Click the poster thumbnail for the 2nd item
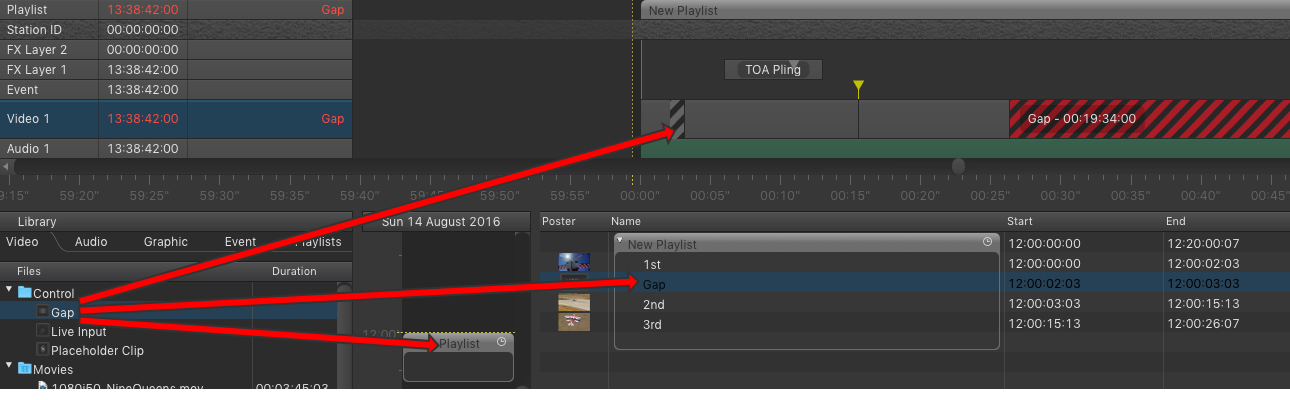 click(574, 302)
